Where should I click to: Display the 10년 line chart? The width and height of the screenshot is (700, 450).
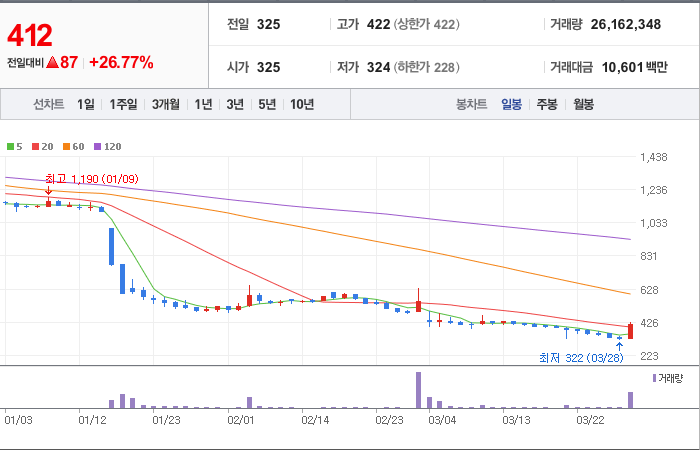pyautogui.click(x=302, y=104)
